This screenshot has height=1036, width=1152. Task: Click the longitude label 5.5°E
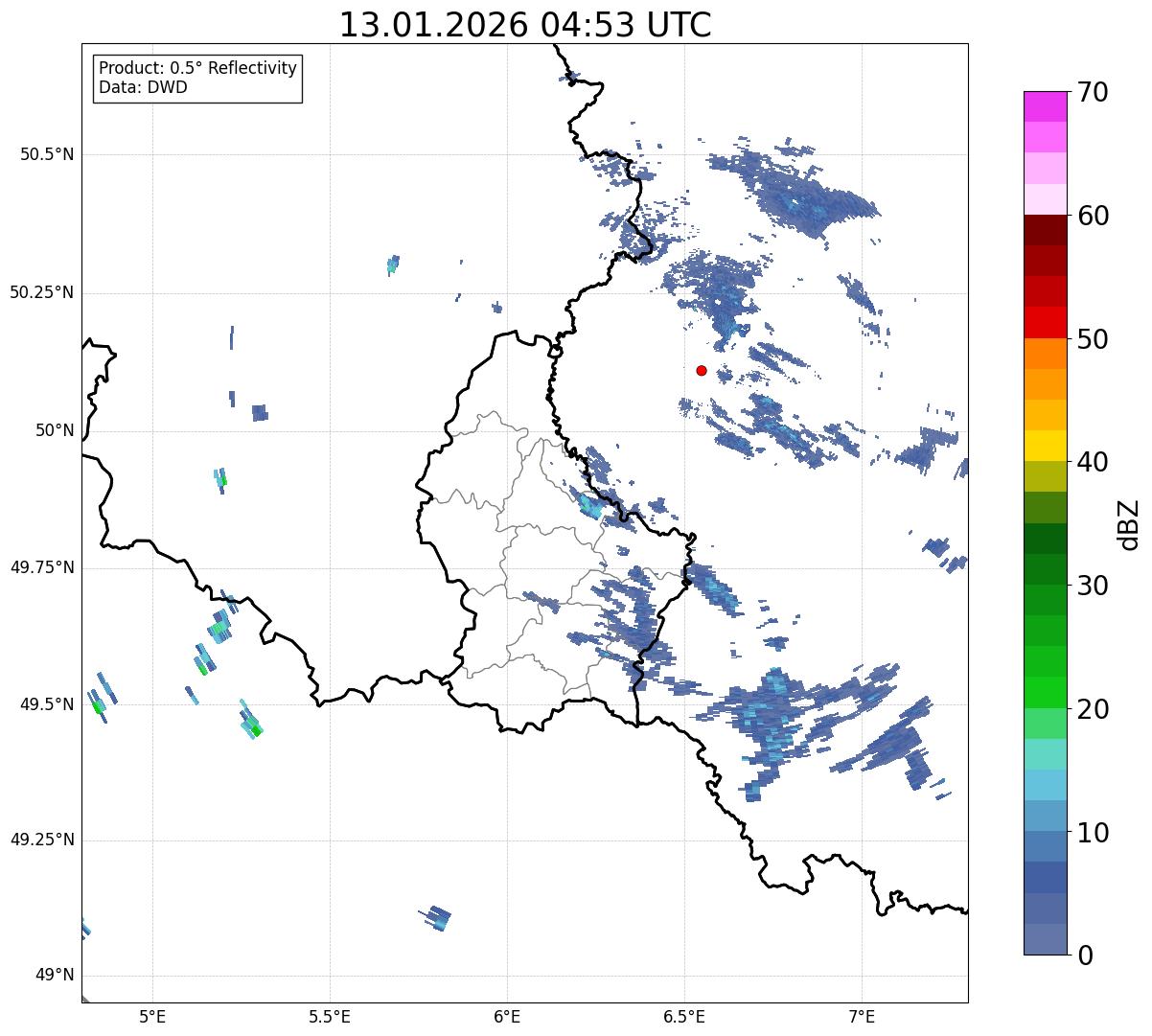[x=330, y=1017]
